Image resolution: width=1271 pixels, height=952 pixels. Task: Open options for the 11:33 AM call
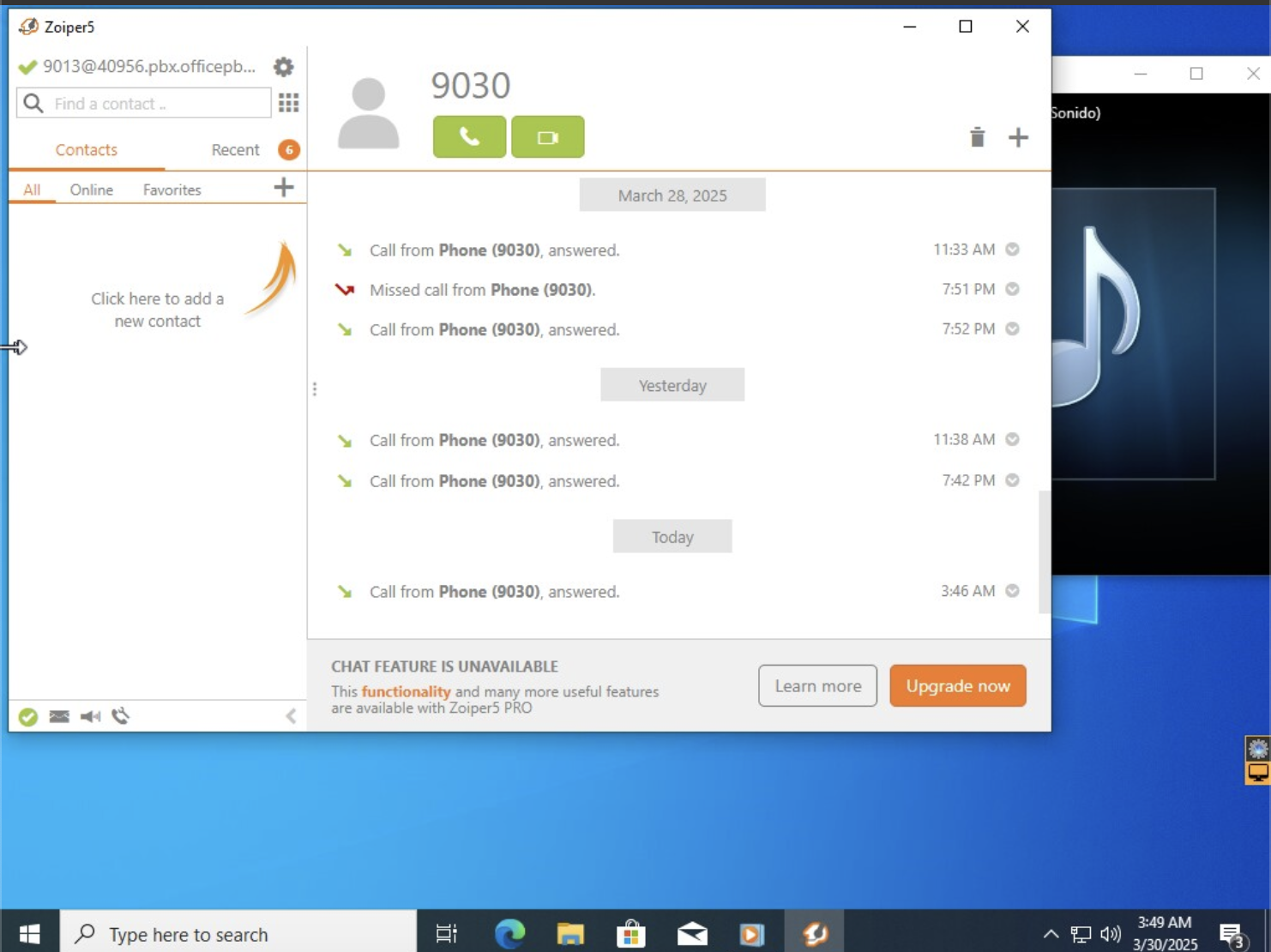(1013, 250)
